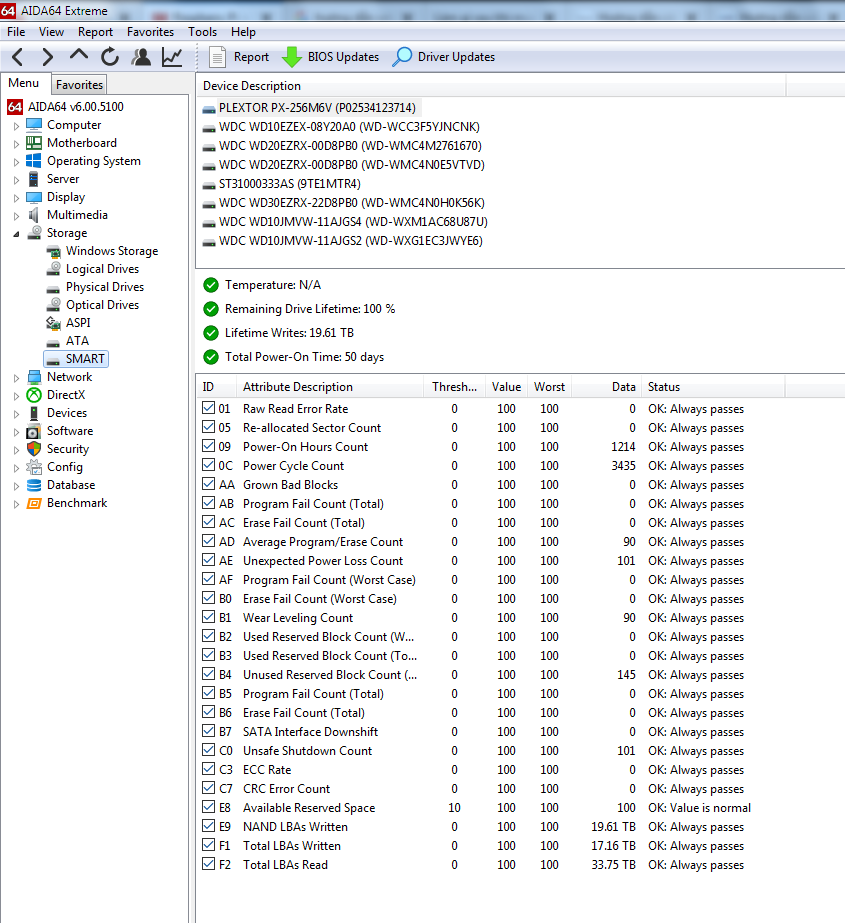Select Motherboard icon in tree

pos(34,142)
